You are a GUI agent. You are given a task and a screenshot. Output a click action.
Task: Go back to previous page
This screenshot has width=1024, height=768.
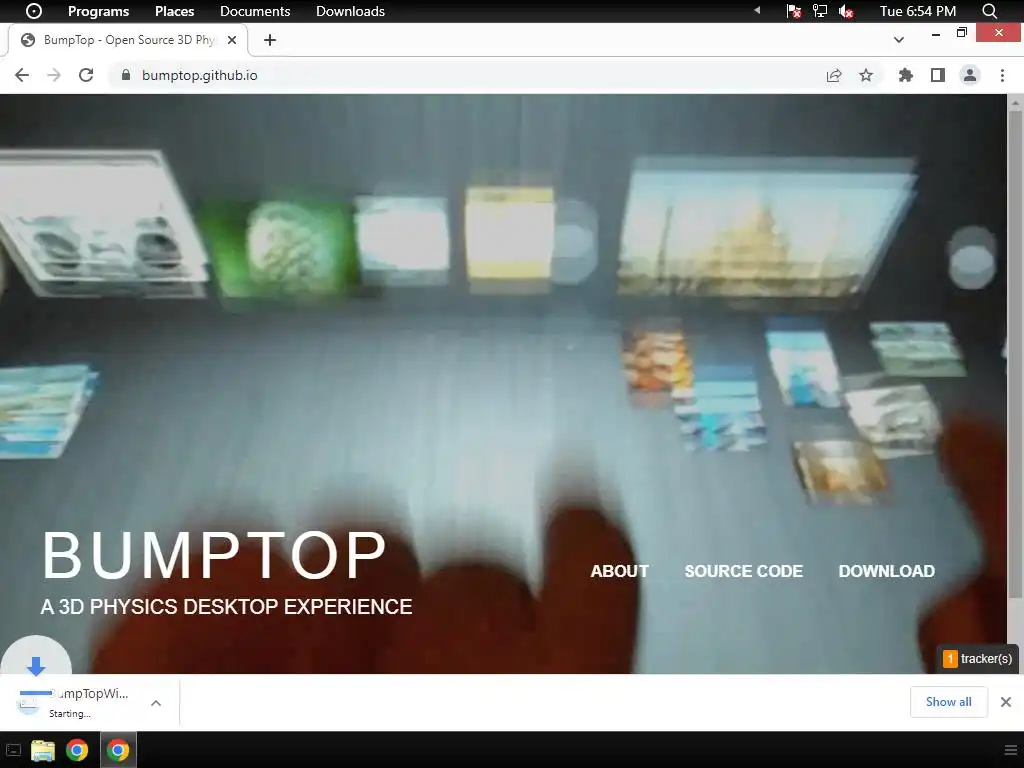click(22, 75)
